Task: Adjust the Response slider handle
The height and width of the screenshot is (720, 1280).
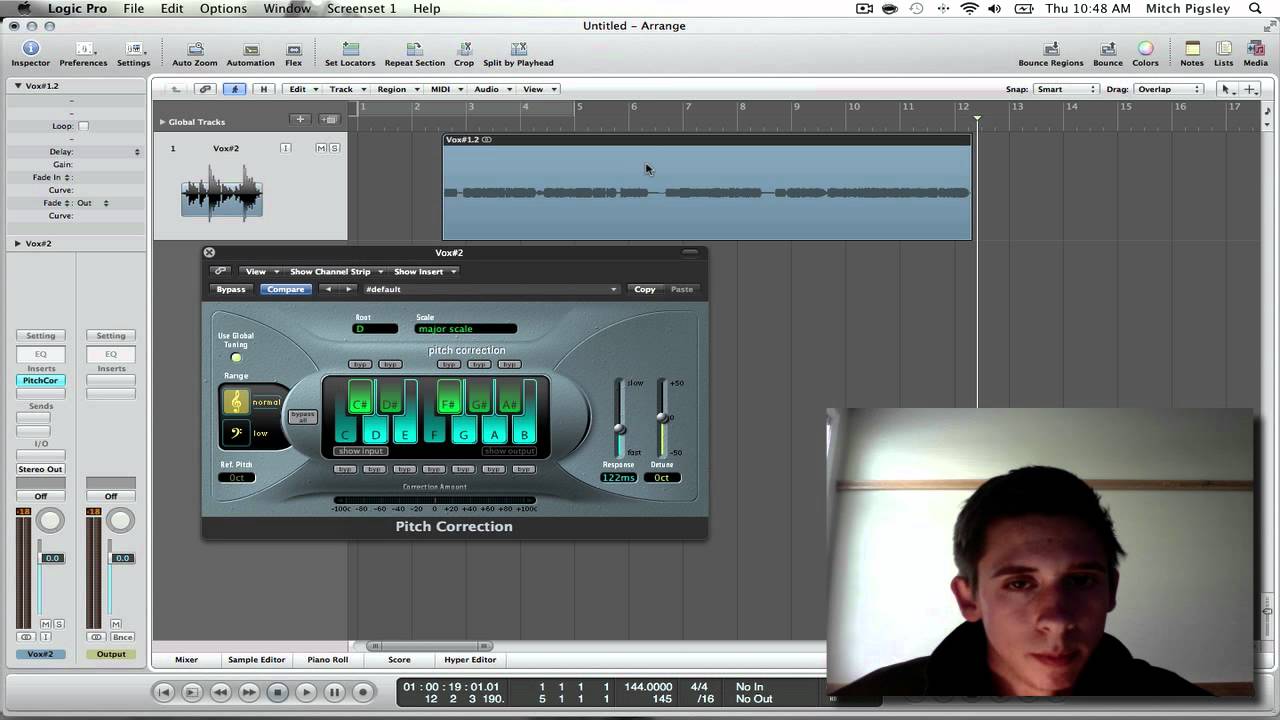Action: [620, 429]
